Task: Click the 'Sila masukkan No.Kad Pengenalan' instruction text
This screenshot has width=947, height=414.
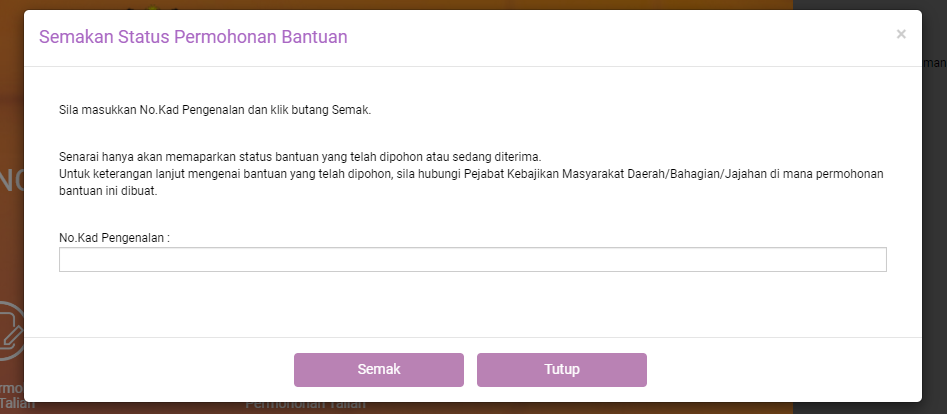Action: tap(215, 110)
